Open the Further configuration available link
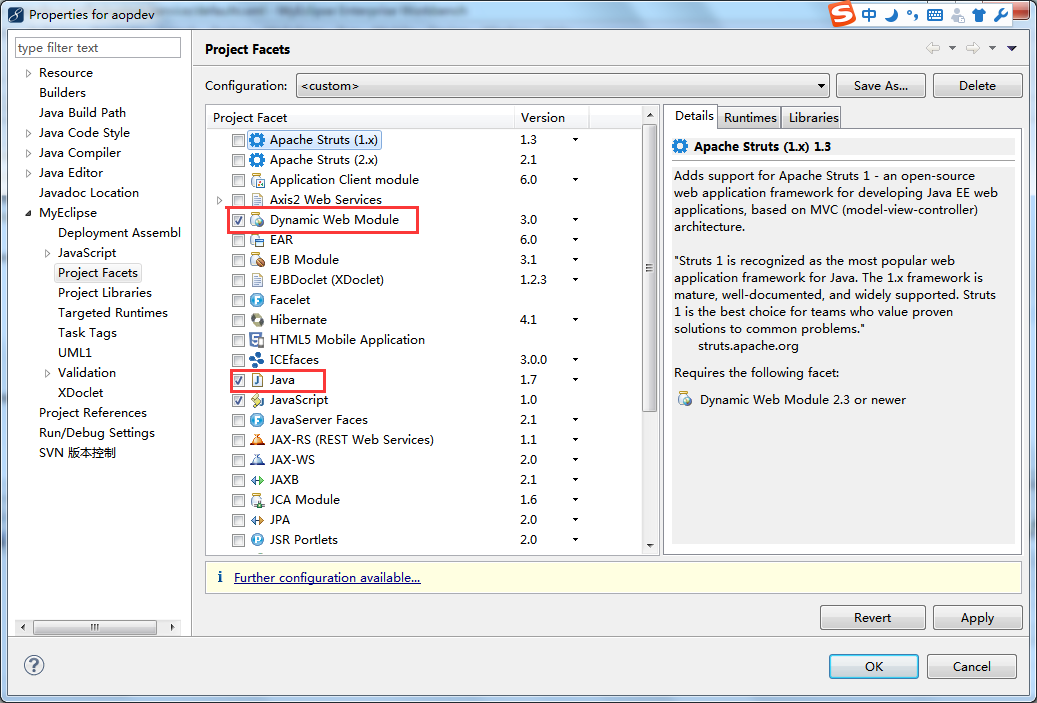This screenshot has height=703, width=1037. [x=327, y=577]
